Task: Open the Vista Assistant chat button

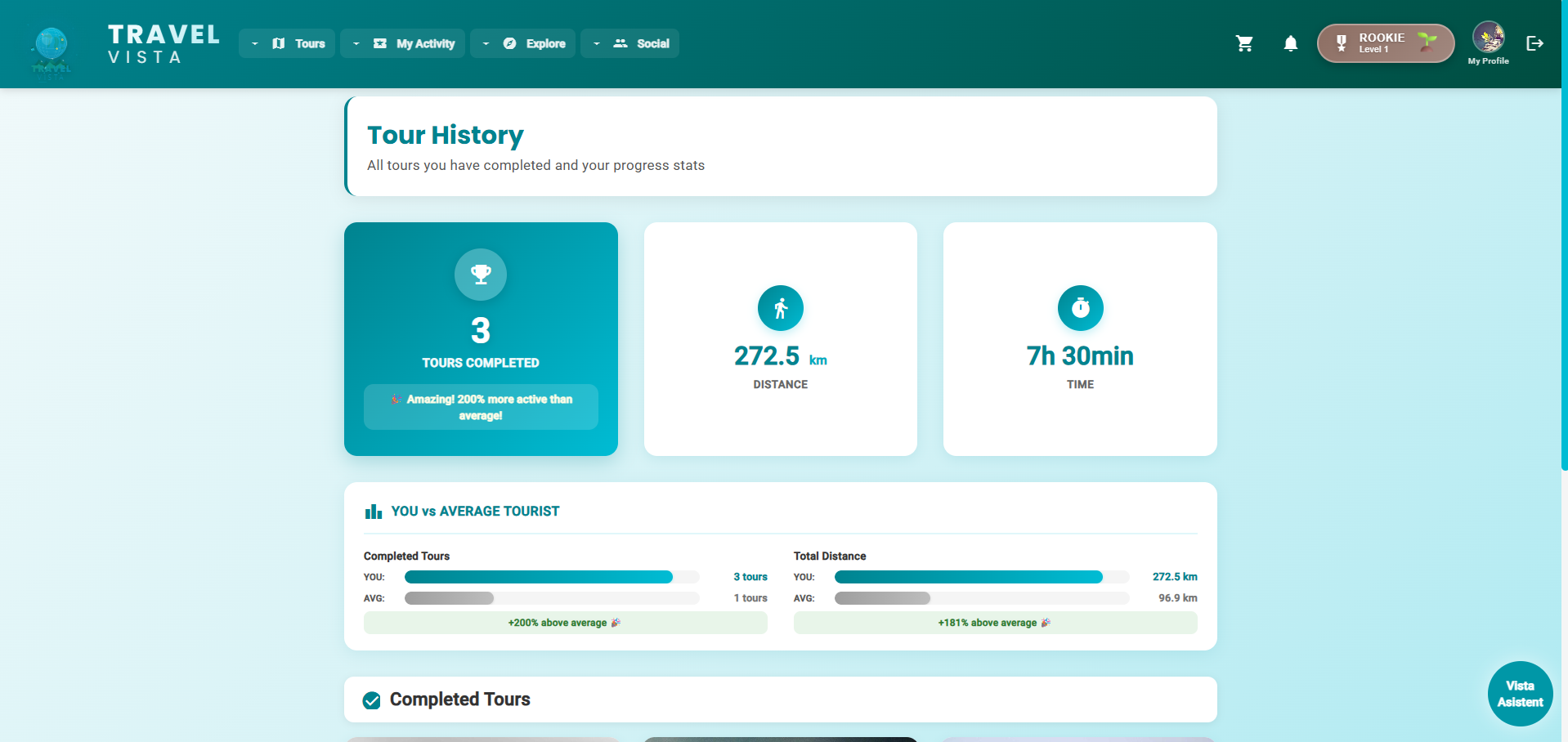Action: pyautogui.click(x=1520, y=694)
